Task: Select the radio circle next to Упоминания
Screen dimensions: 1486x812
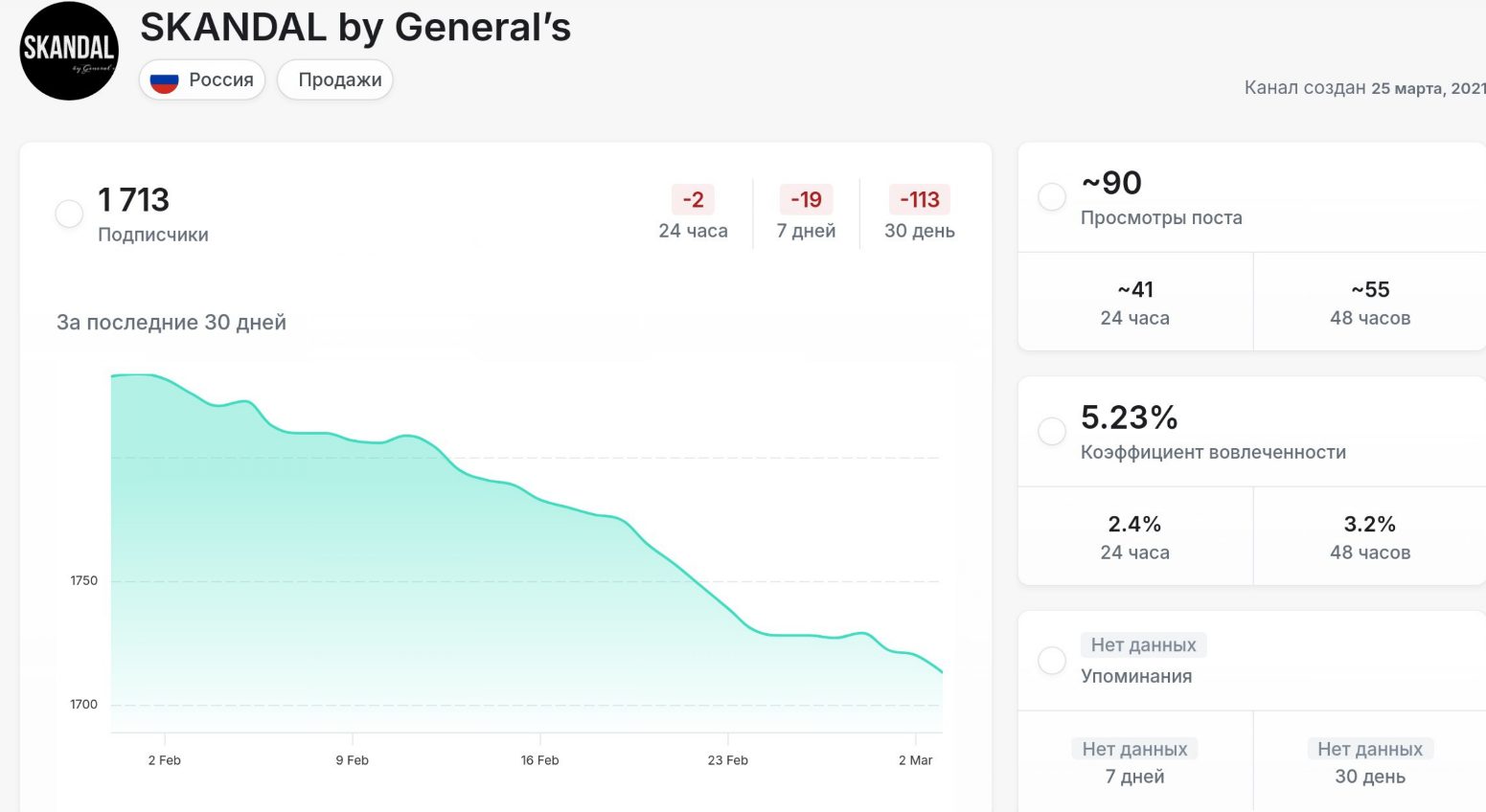Action: tap(1052, 660)
